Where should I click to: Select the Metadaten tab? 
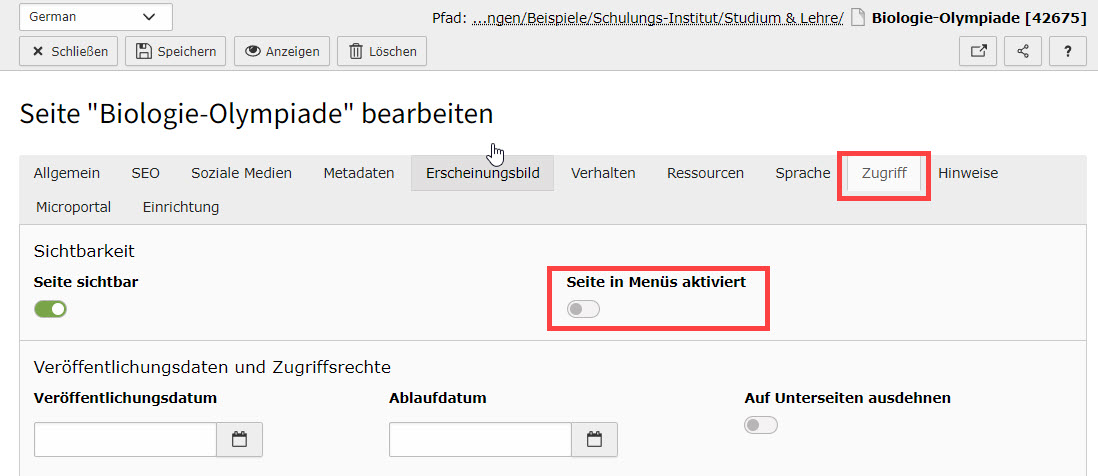tap(359, 173)
